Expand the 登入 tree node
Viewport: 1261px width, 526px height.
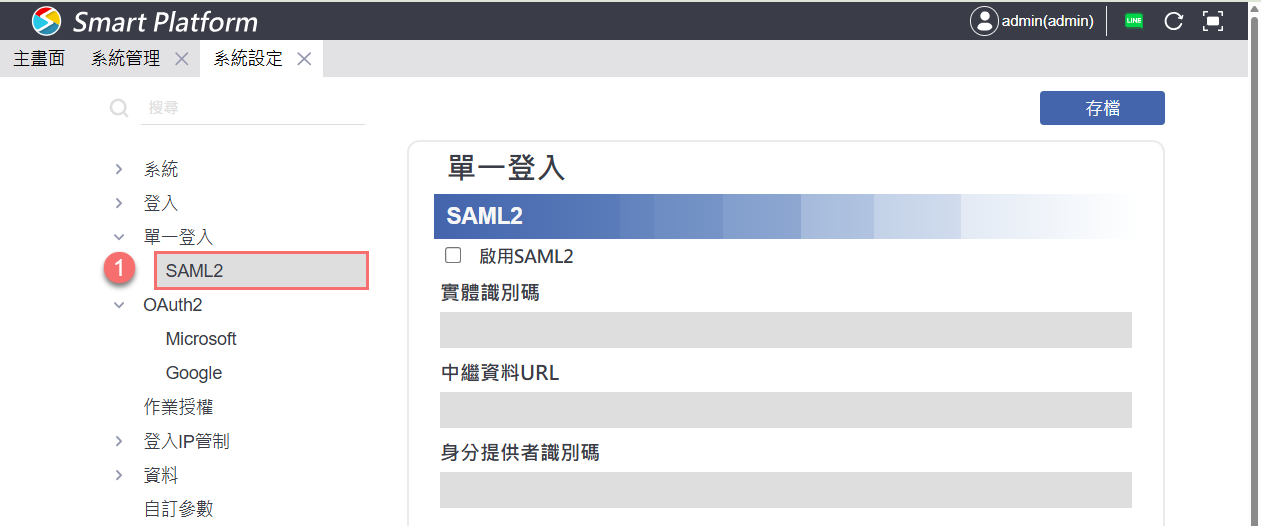click(119, 204)
